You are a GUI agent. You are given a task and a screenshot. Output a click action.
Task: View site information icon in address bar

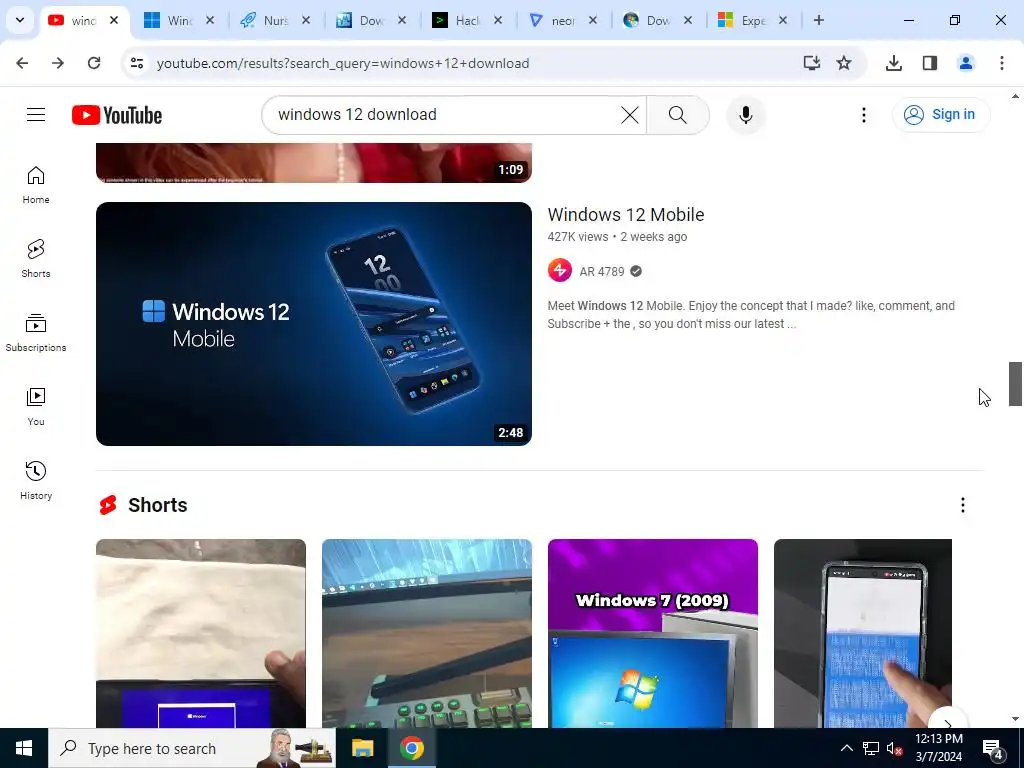click(x=136, y=63)
